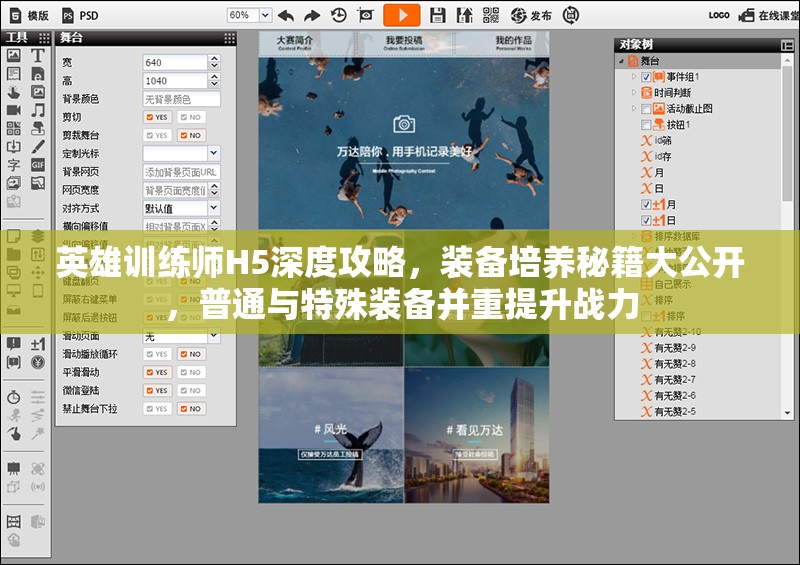Open the PSD import menu
Viewport: 800px width, 565px height.
click(80, 16)
